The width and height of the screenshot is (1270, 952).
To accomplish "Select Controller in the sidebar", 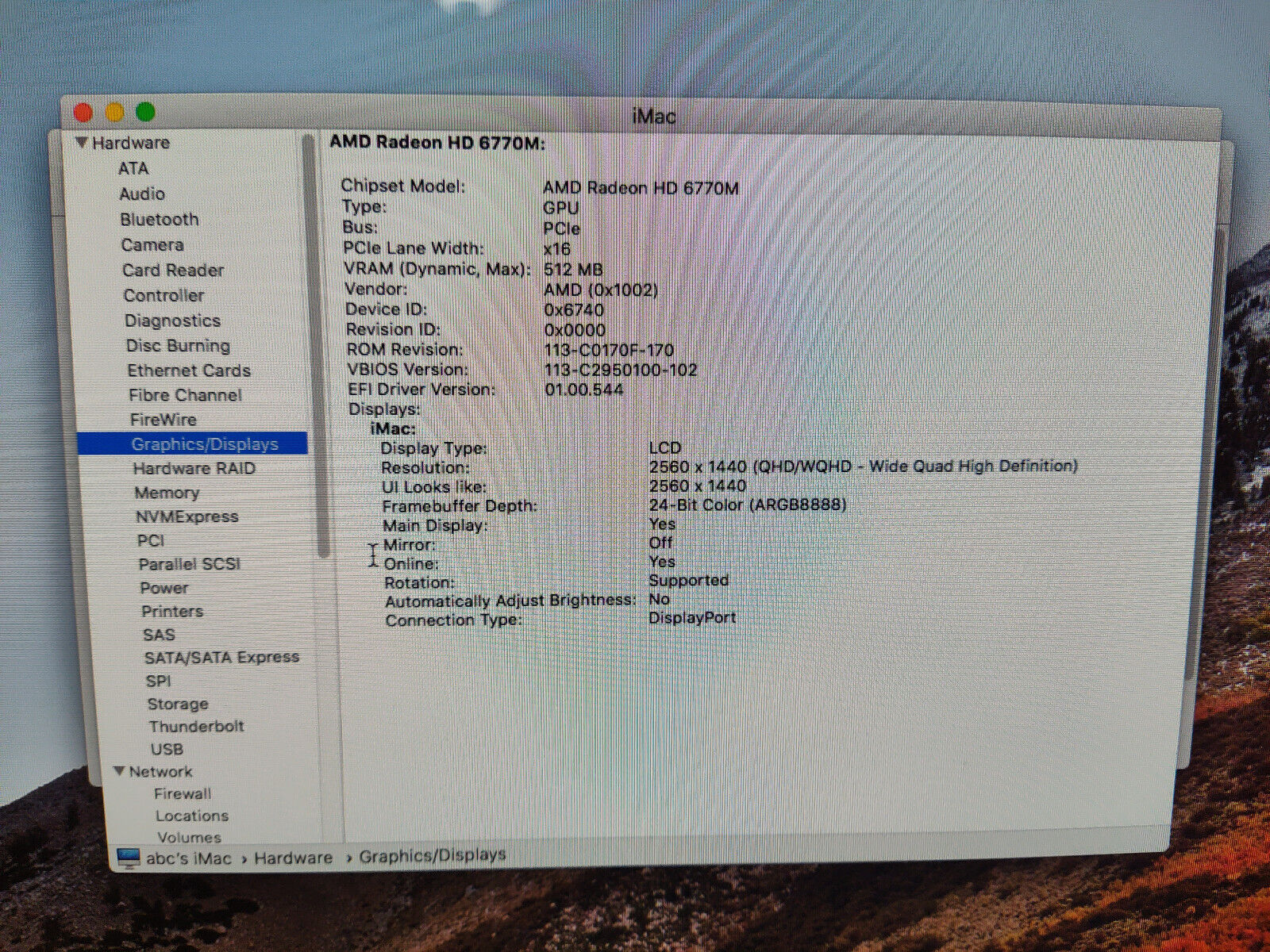I will (x=164, y=295).
